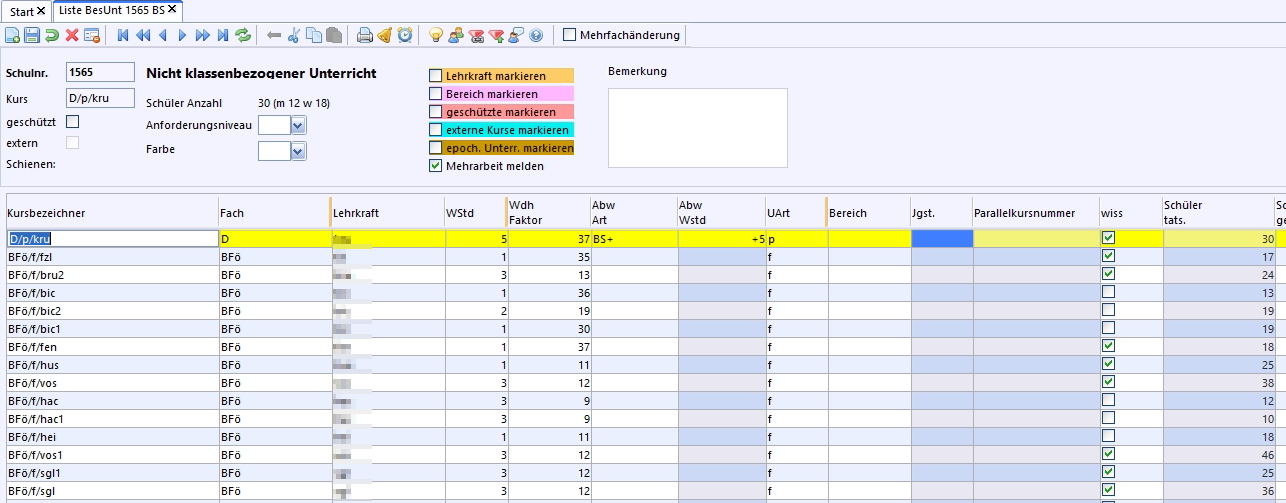Viewport: 1286px width, 503px height.
Task: Check externe Kurse markieren
Action: pyautogui.click(x=435, y=130)
